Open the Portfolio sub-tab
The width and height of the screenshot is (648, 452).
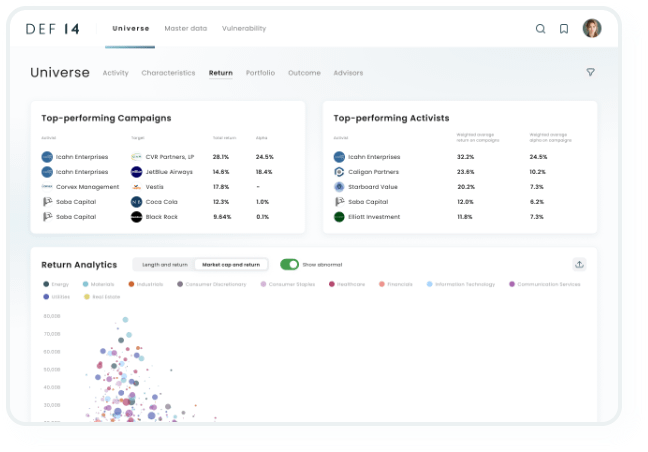click(260, 73)
